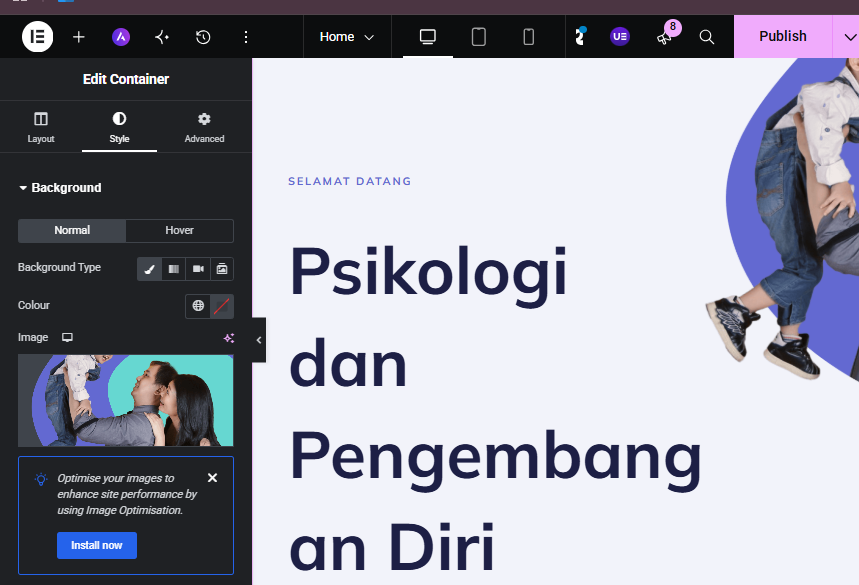
Task: Choose video background type
Action: [198, 269]
